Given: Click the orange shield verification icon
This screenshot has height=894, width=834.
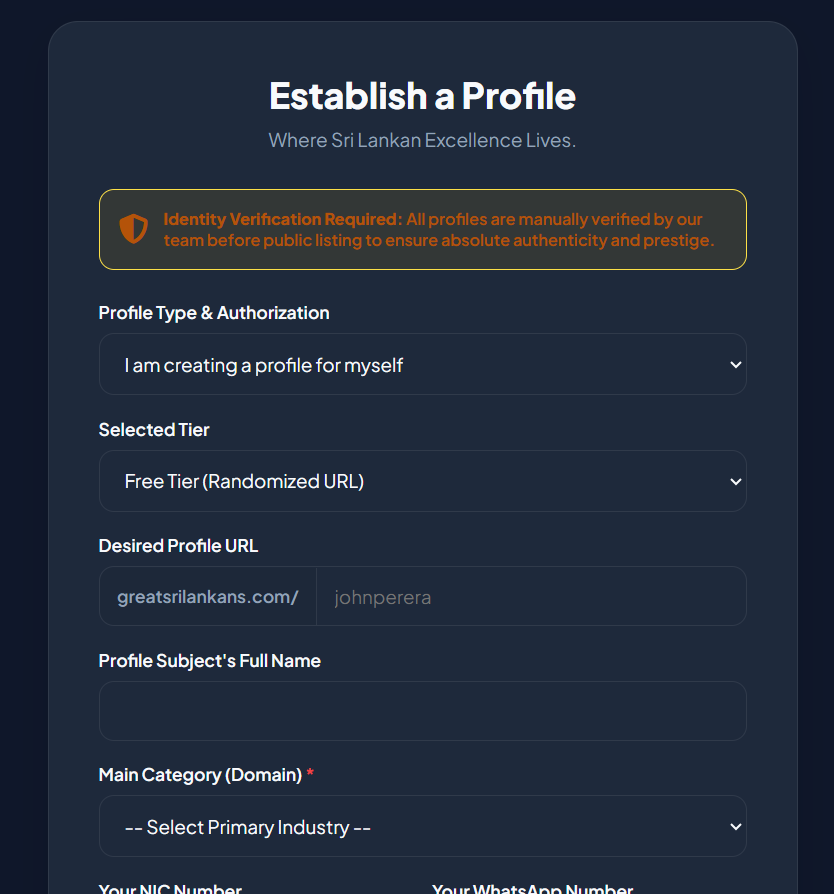Looking at the screenshot, I should click(x=133, y=229).
